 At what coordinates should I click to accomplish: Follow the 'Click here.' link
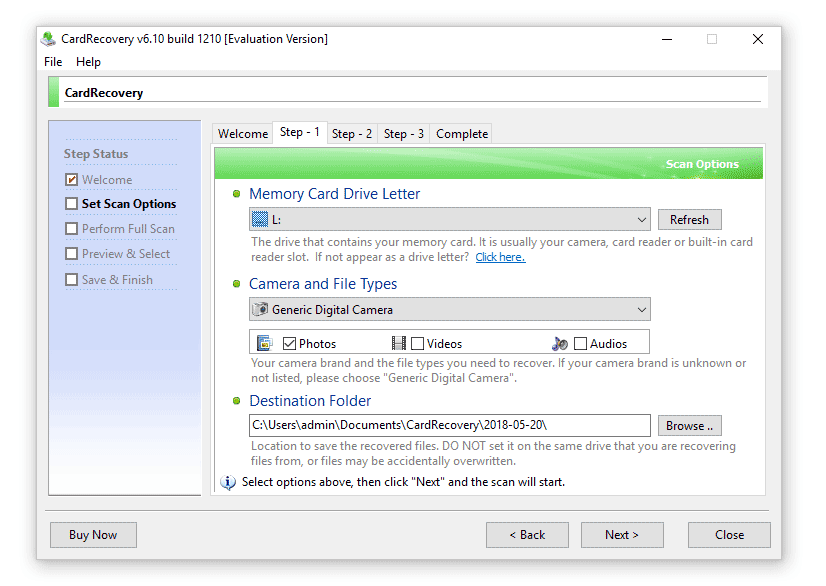pos(500,257)
